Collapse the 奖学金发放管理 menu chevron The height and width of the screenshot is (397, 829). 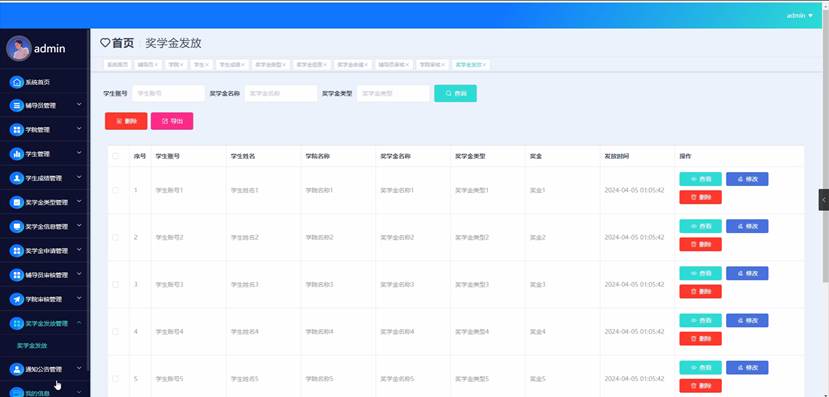click(x=79, y=322)
